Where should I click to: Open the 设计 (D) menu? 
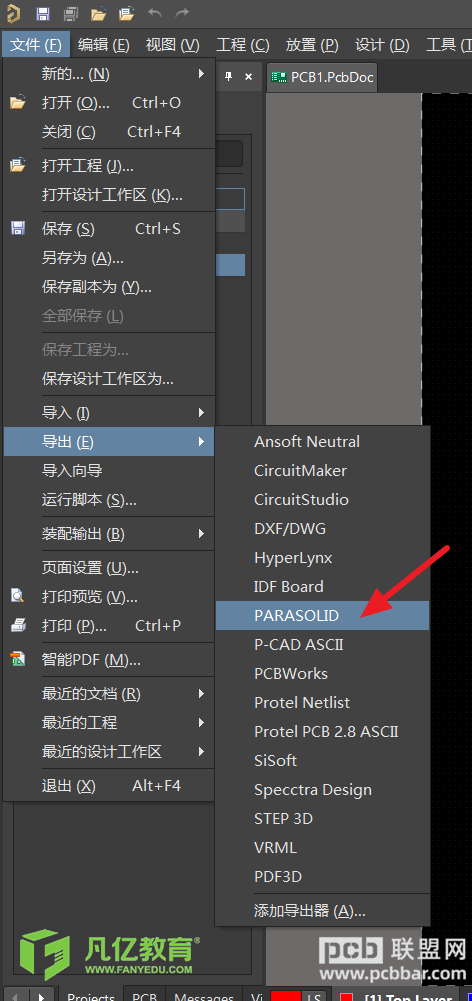(x=382, y=45)
